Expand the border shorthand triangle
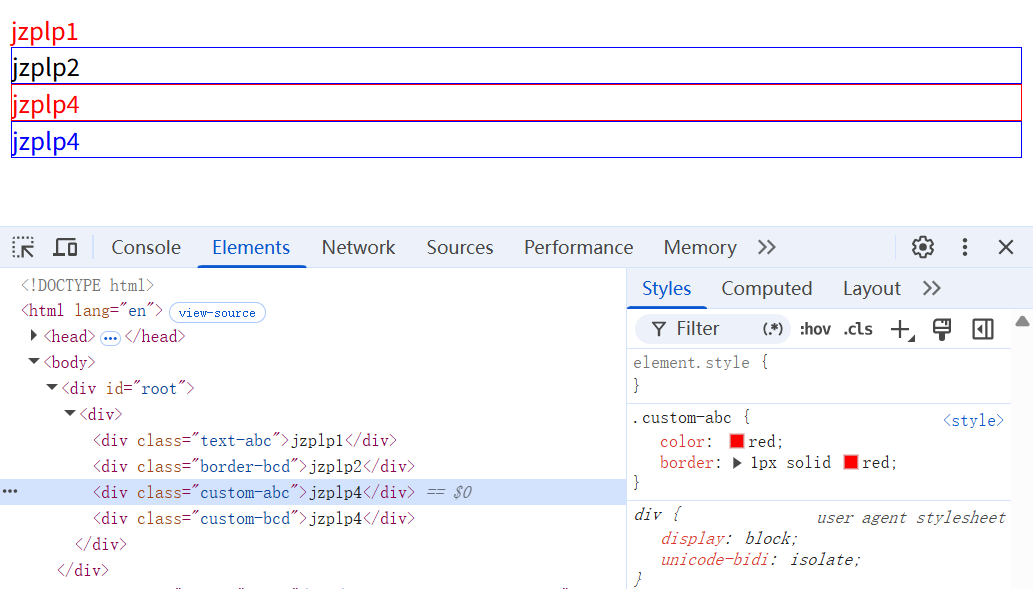The width and height of the screenshot is (1033, 589). pos(737,463)
